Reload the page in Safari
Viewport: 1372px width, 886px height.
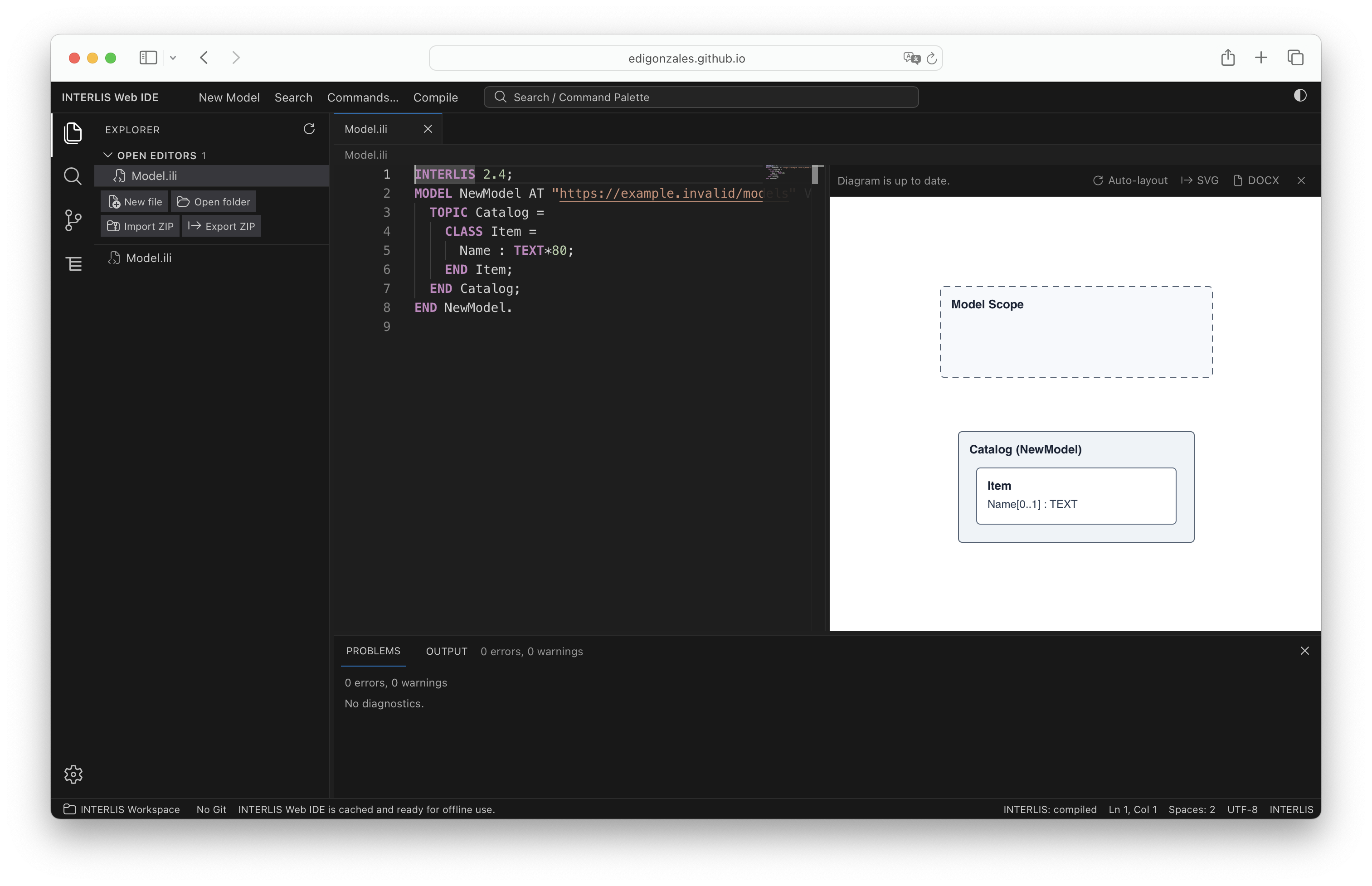(932, 58)
